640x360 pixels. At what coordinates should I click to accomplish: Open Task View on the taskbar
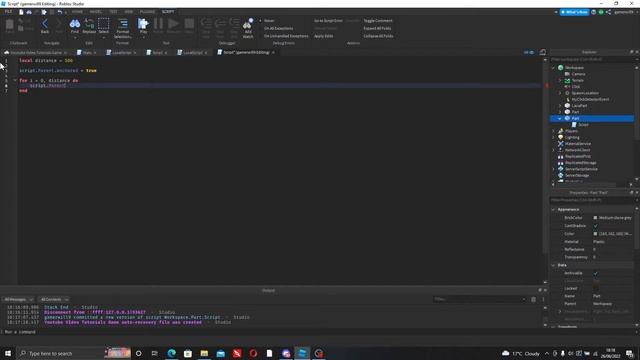(155, 353)
